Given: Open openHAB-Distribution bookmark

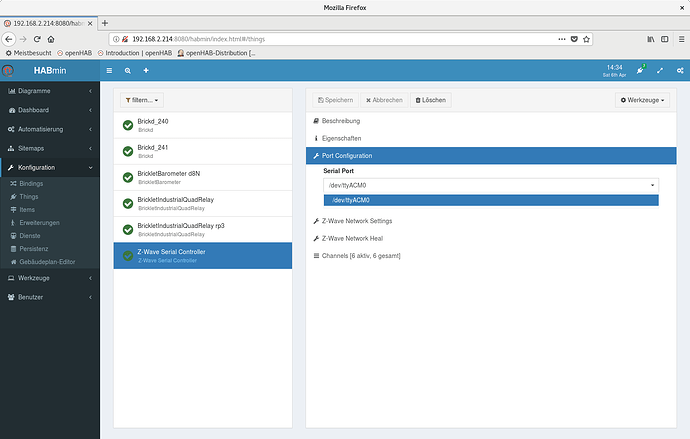Looking at the screenshot, I should coord(217,53).
